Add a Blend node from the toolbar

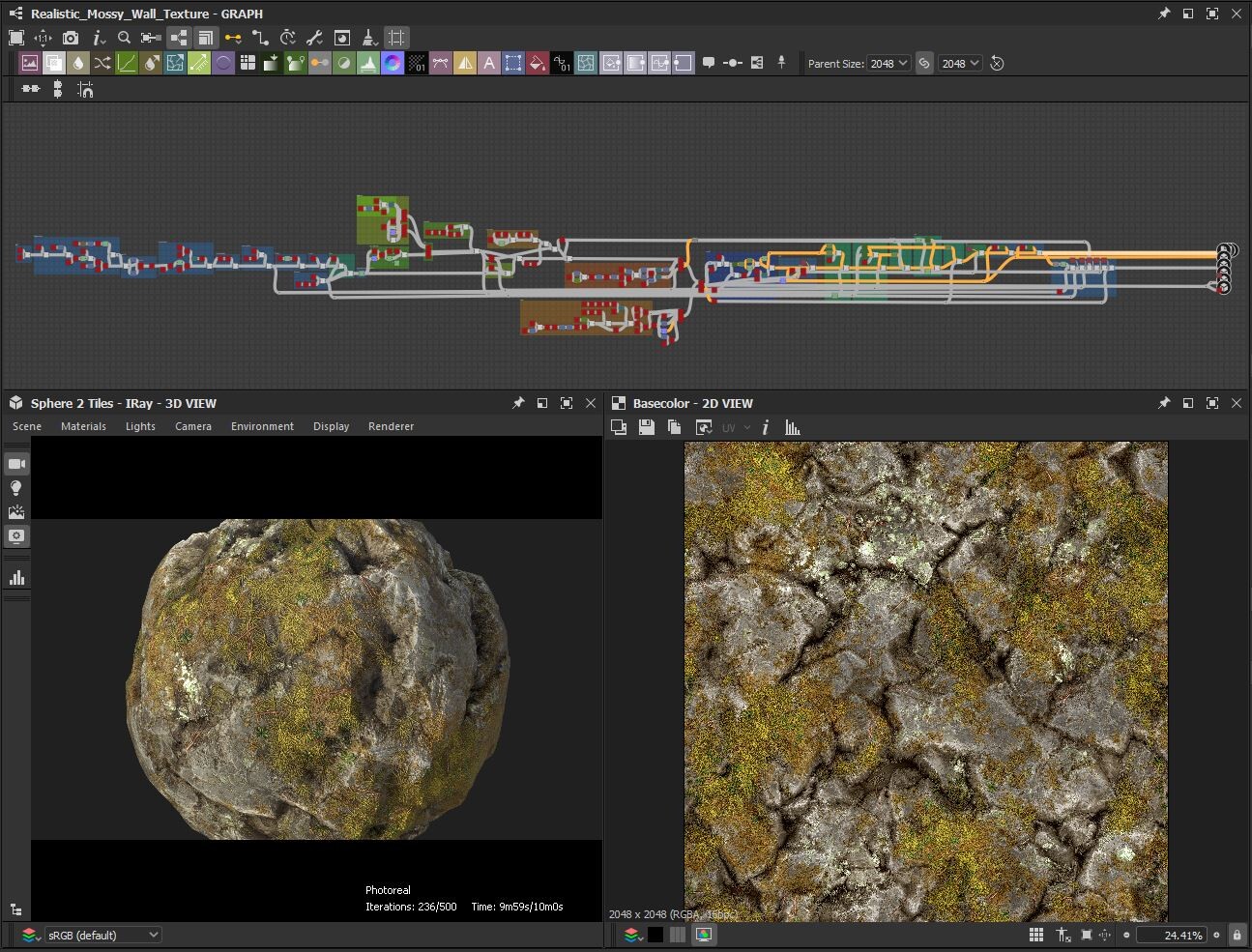[54, 64]
